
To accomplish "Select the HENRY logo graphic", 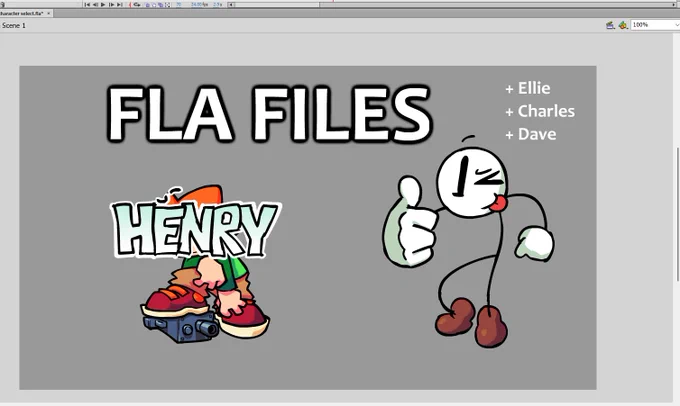I will (196, 229).
